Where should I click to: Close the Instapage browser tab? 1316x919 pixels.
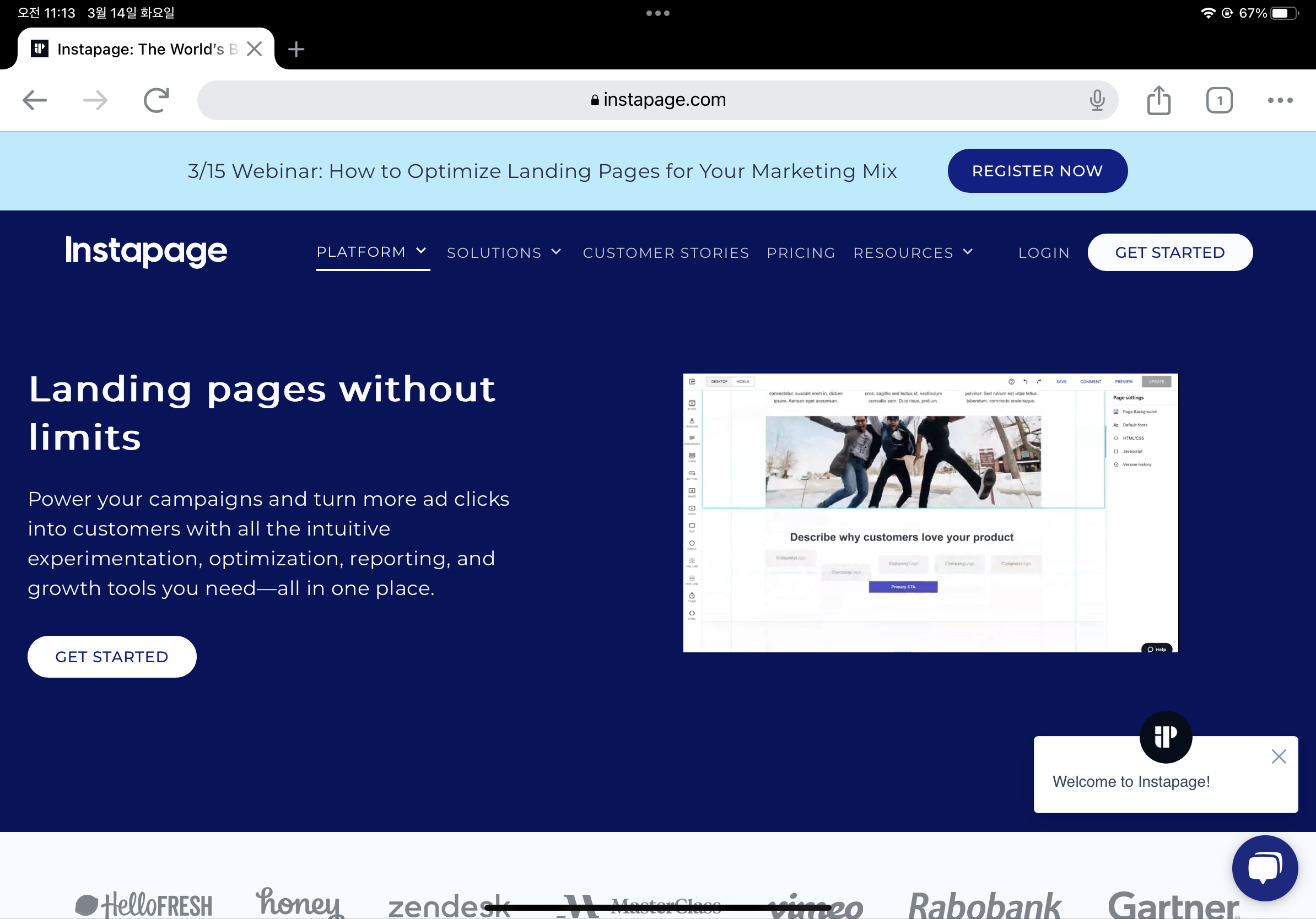tap(255, 48)
